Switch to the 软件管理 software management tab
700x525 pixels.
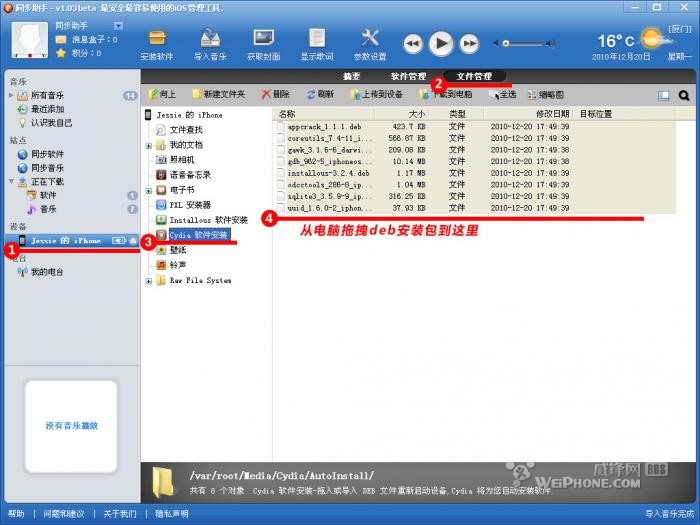pos(408,76)
